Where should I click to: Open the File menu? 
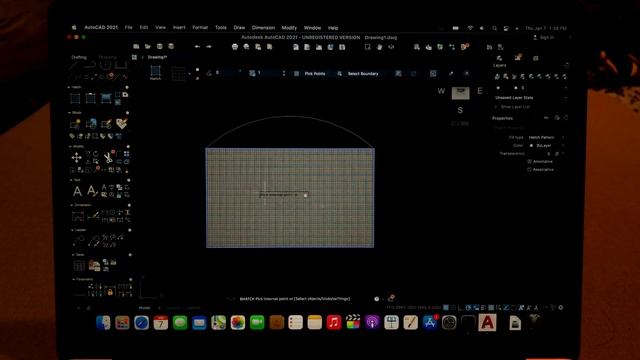point(129,28)
